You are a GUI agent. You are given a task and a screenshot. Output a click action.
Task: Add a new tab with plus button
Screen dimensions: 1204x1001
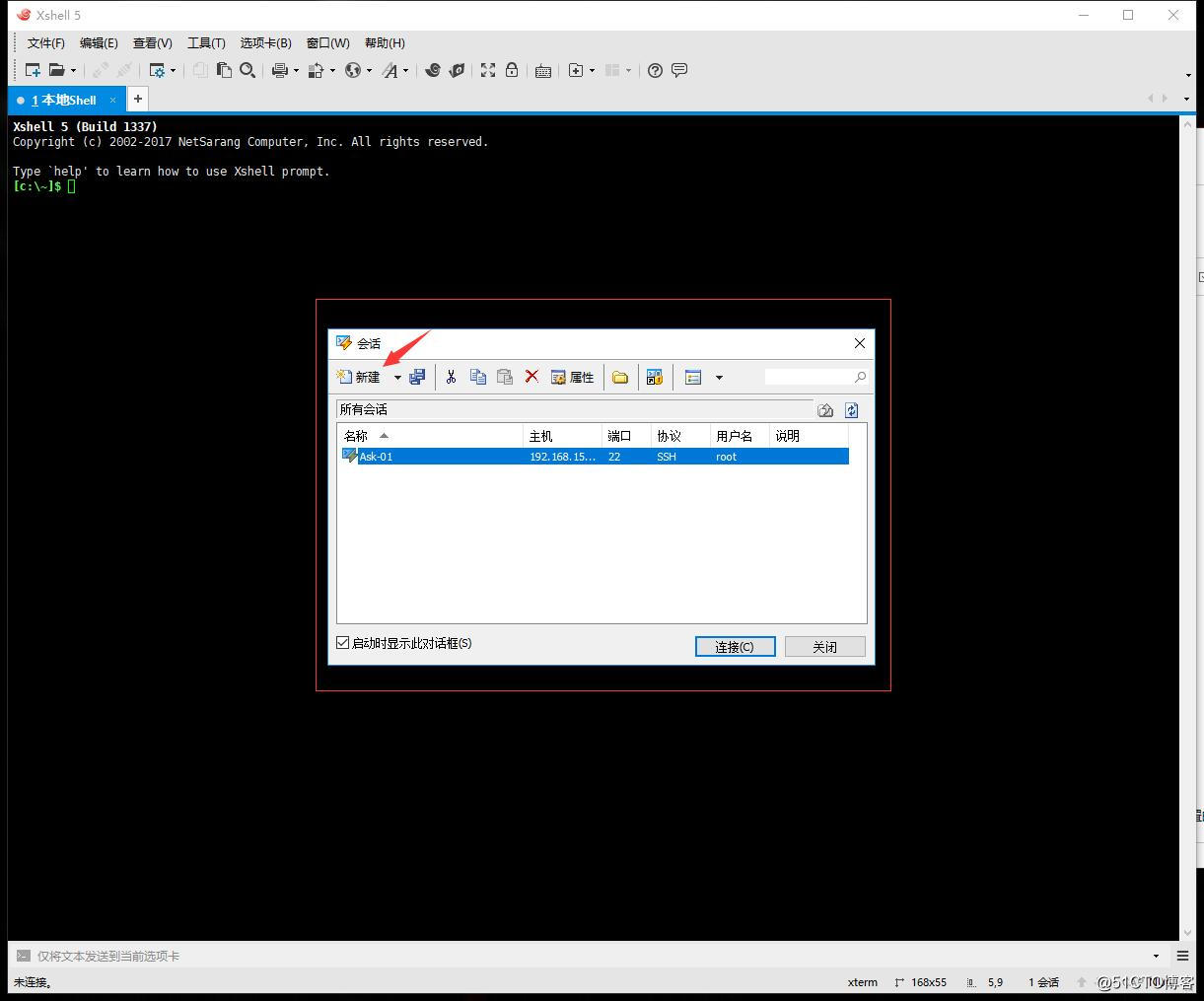(138, 99)
